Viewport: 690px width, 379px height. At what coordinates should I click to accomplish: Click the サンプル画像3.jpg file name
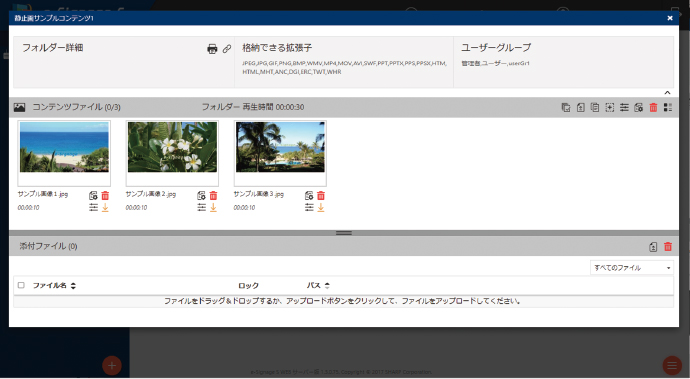pos(259,194)
